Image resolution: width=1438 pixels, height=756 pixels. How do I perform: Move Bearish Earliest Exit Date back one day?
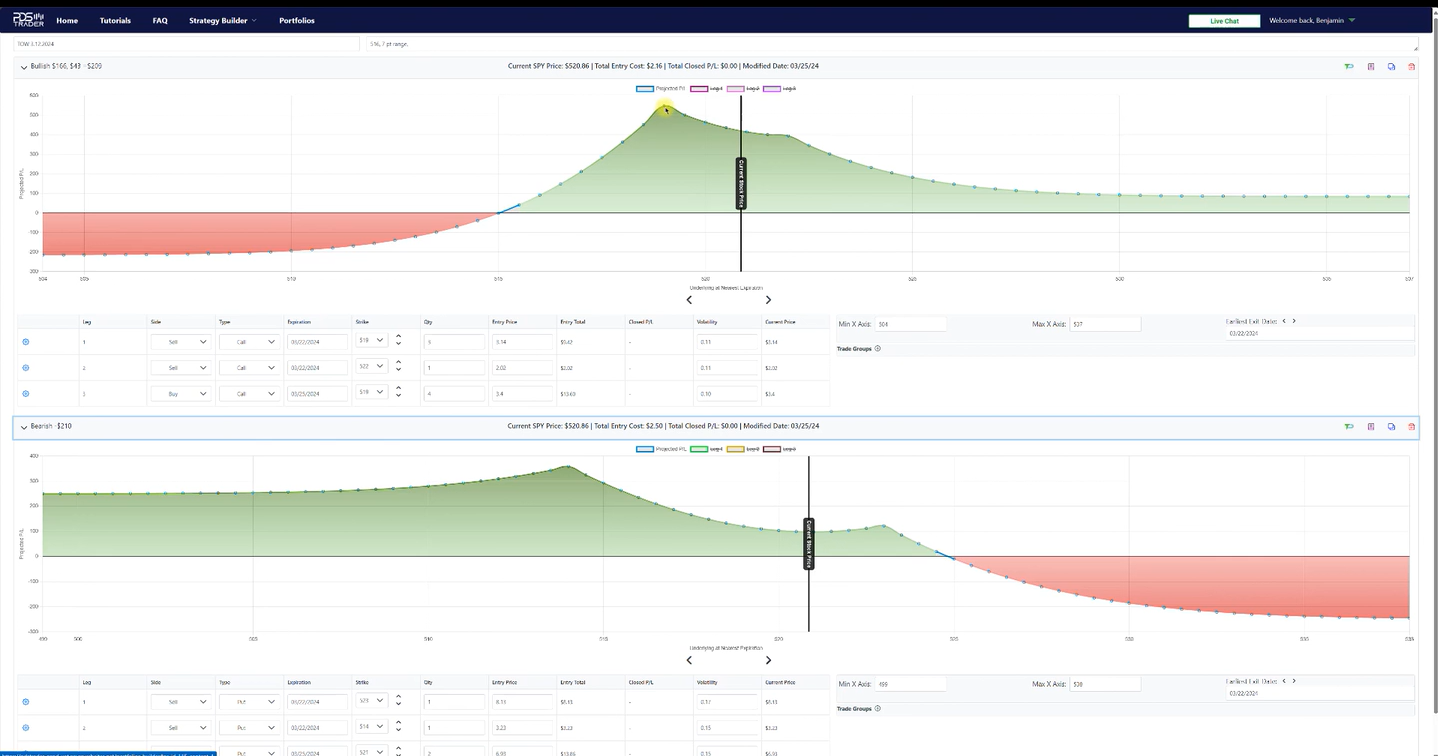coord(1284,681)
